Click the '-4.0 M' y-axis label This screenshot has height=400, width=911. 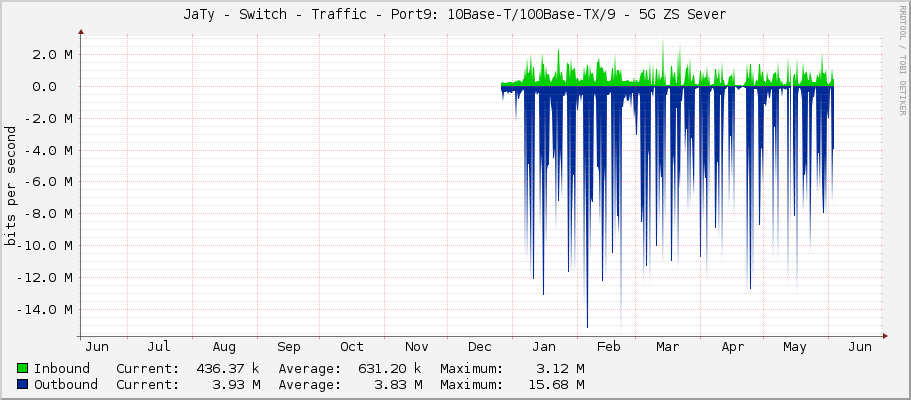tap(49, 150)
